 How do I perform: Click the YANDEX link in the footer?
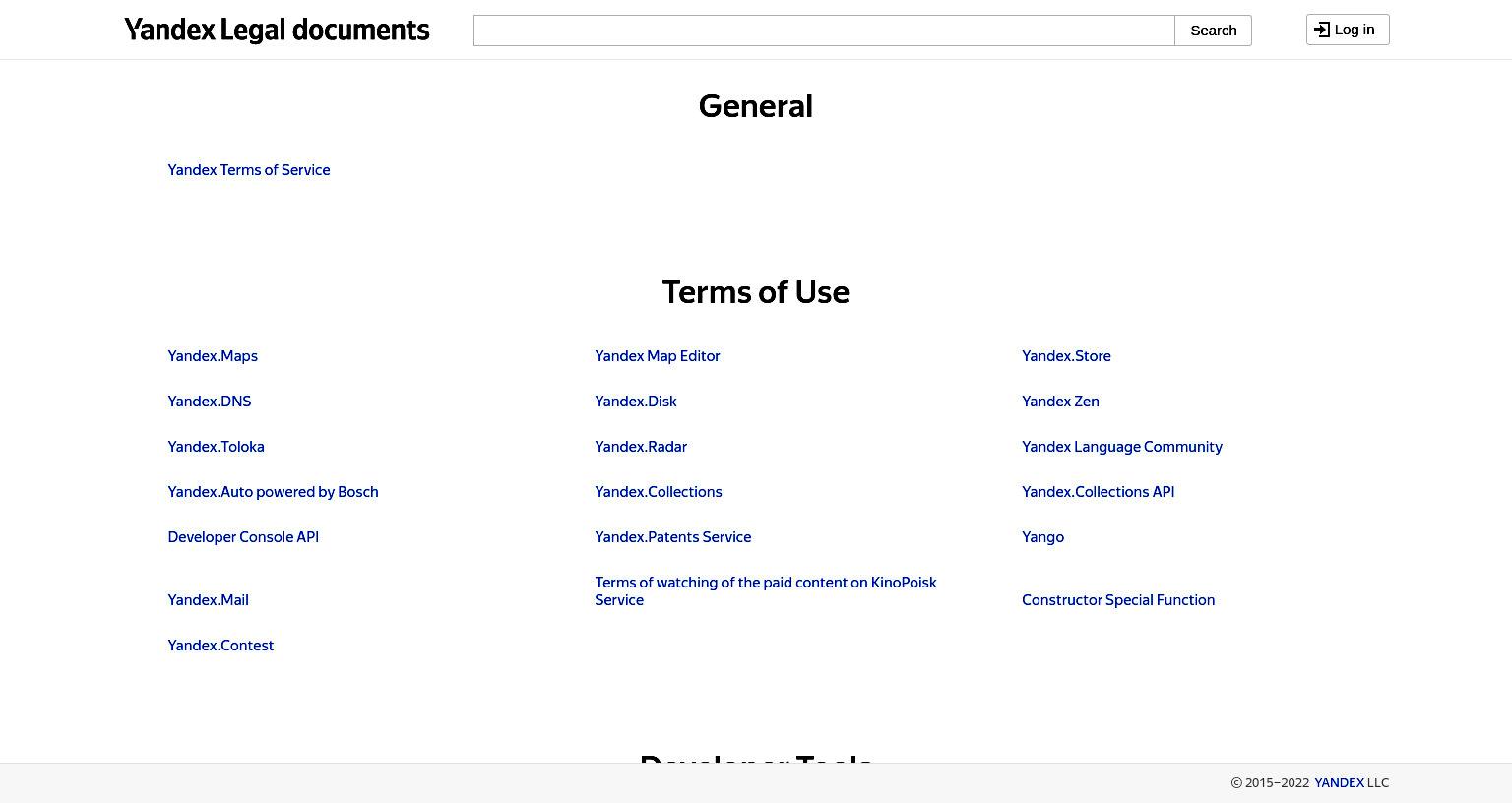(x=1339, y=783)
